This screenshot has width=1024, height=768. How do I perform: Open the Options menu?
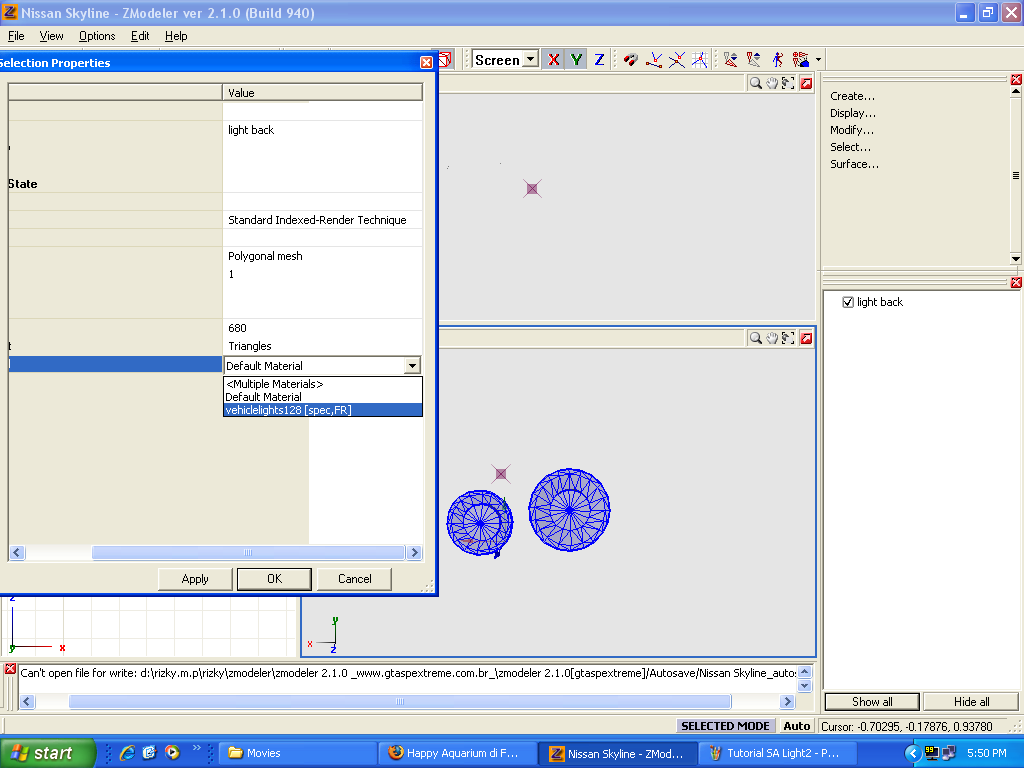click(97, 36)
